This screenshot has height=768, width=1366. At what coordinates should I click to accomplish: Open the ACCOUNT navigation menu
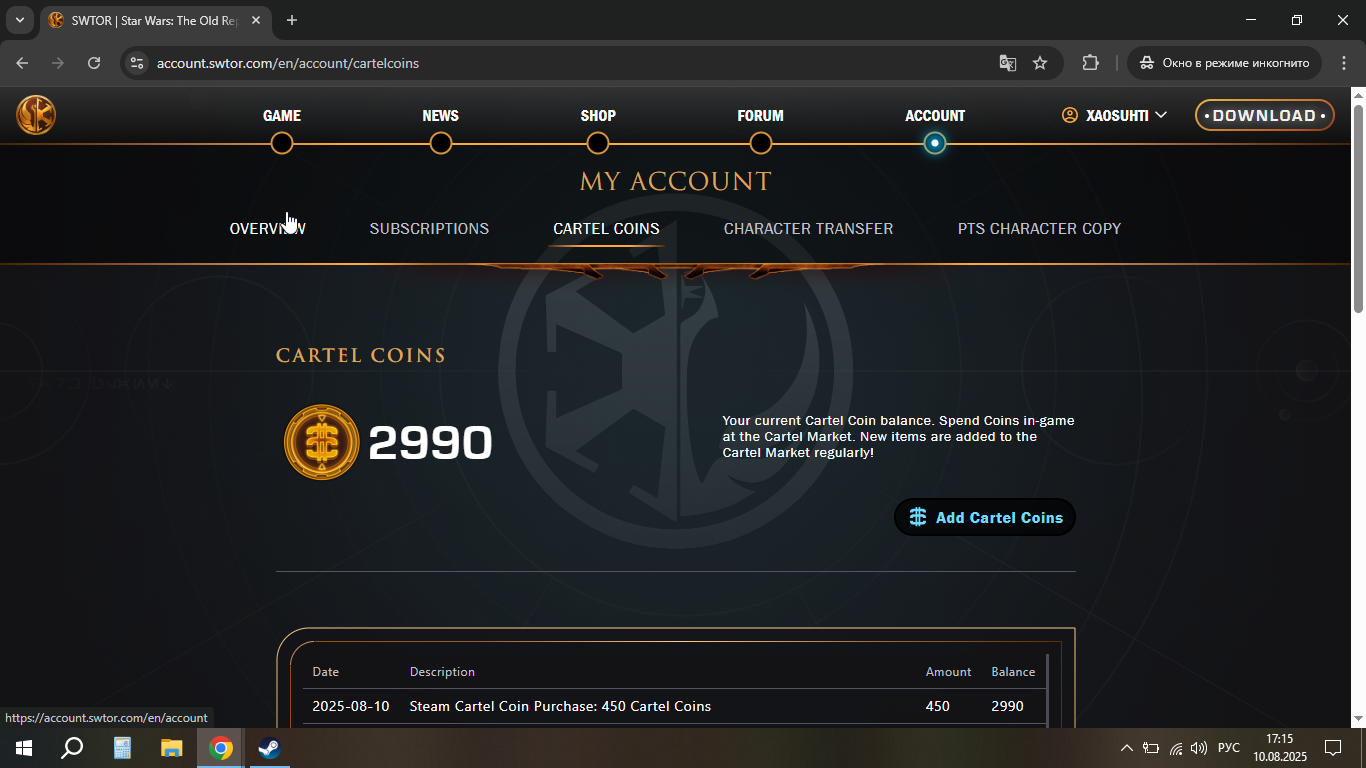tap(935, 116)
